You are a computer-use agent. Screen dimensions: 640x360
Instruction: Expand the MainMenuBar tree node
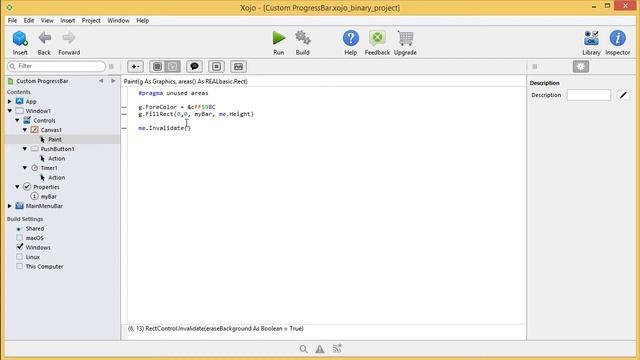tap(10, 206)
